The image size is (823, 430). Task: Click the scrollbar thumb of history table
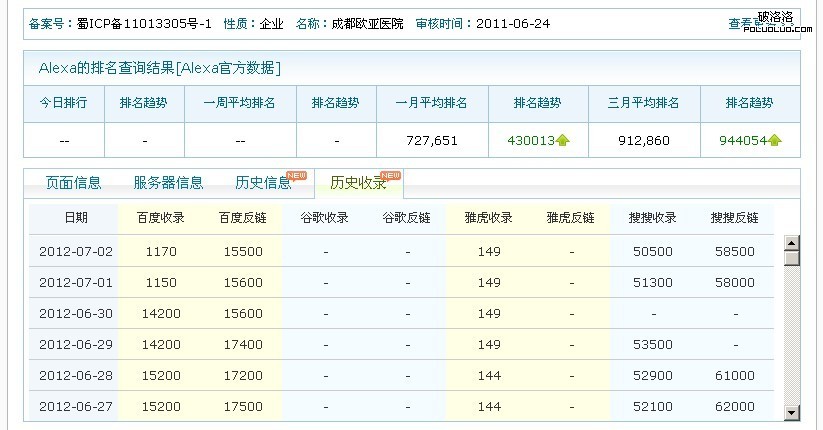791,258
